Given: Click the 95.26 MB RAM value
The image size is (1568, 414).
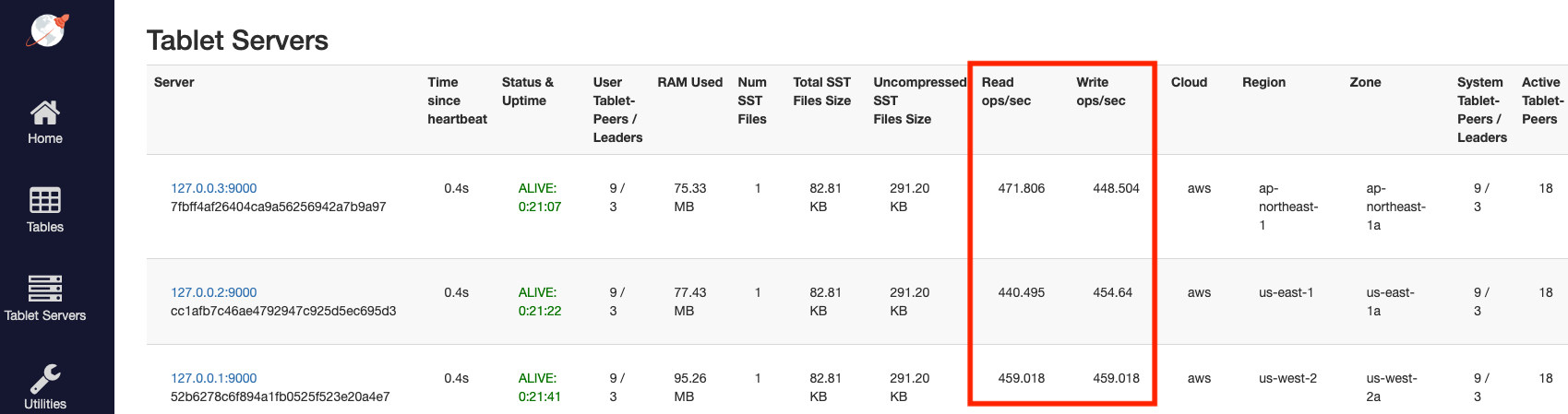Looking at the screenshot, I should click(689, 387).
